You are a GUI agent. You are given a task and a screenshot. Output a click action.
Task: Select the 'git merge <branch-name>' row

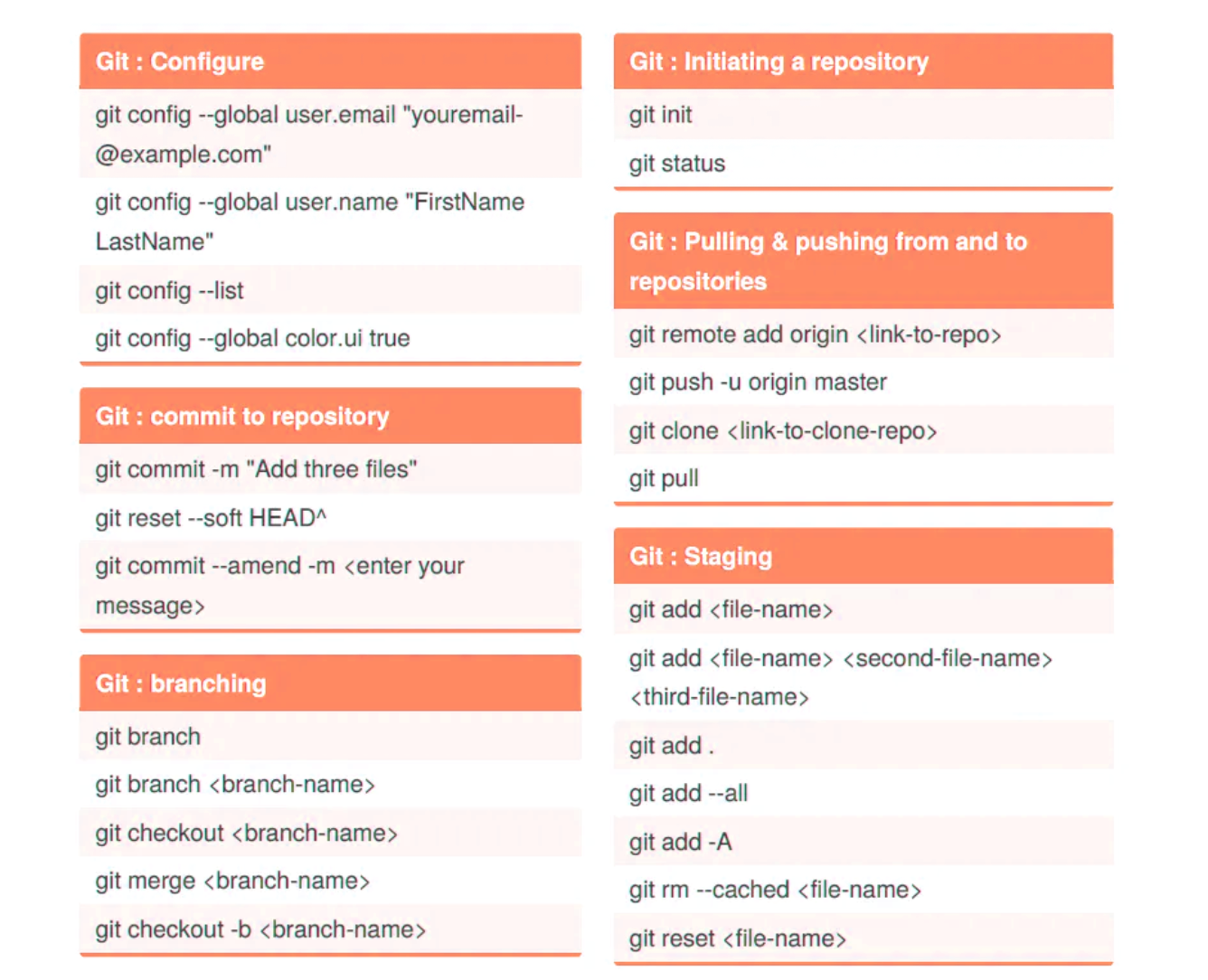pos(330,881)
